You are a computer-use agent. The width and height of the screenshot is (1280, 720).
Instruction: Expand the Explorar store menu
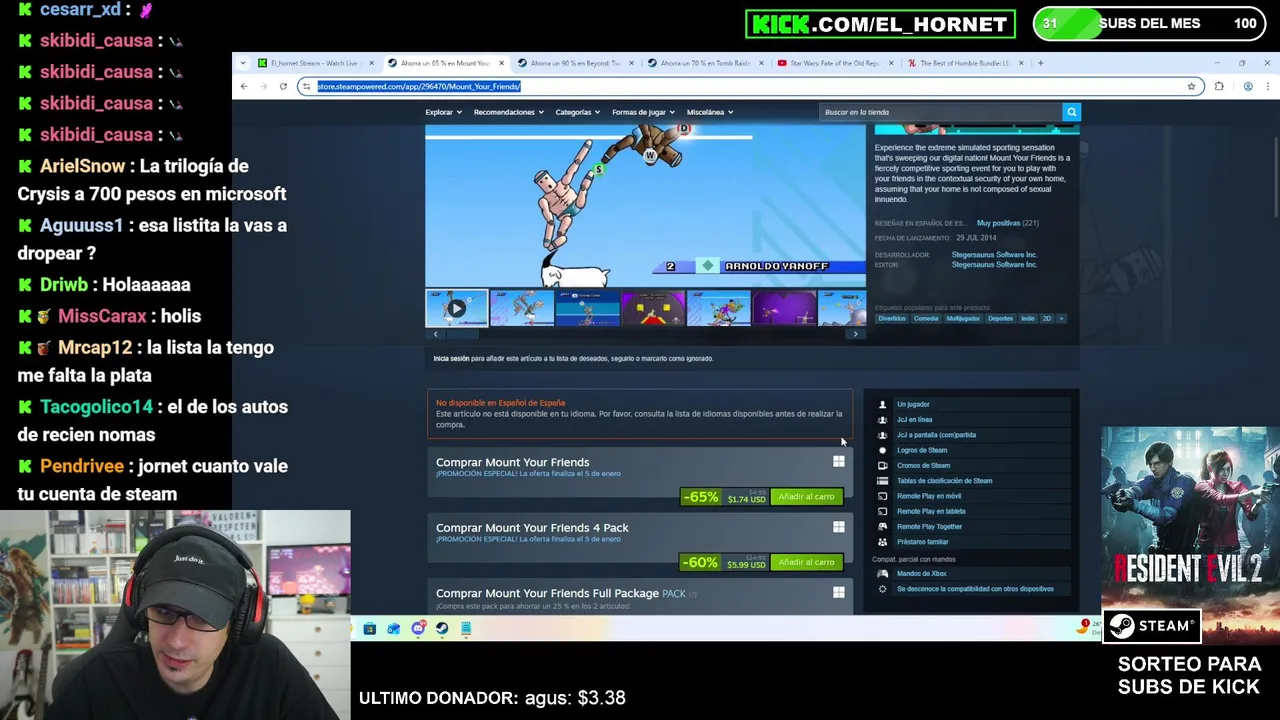point(443,112)
